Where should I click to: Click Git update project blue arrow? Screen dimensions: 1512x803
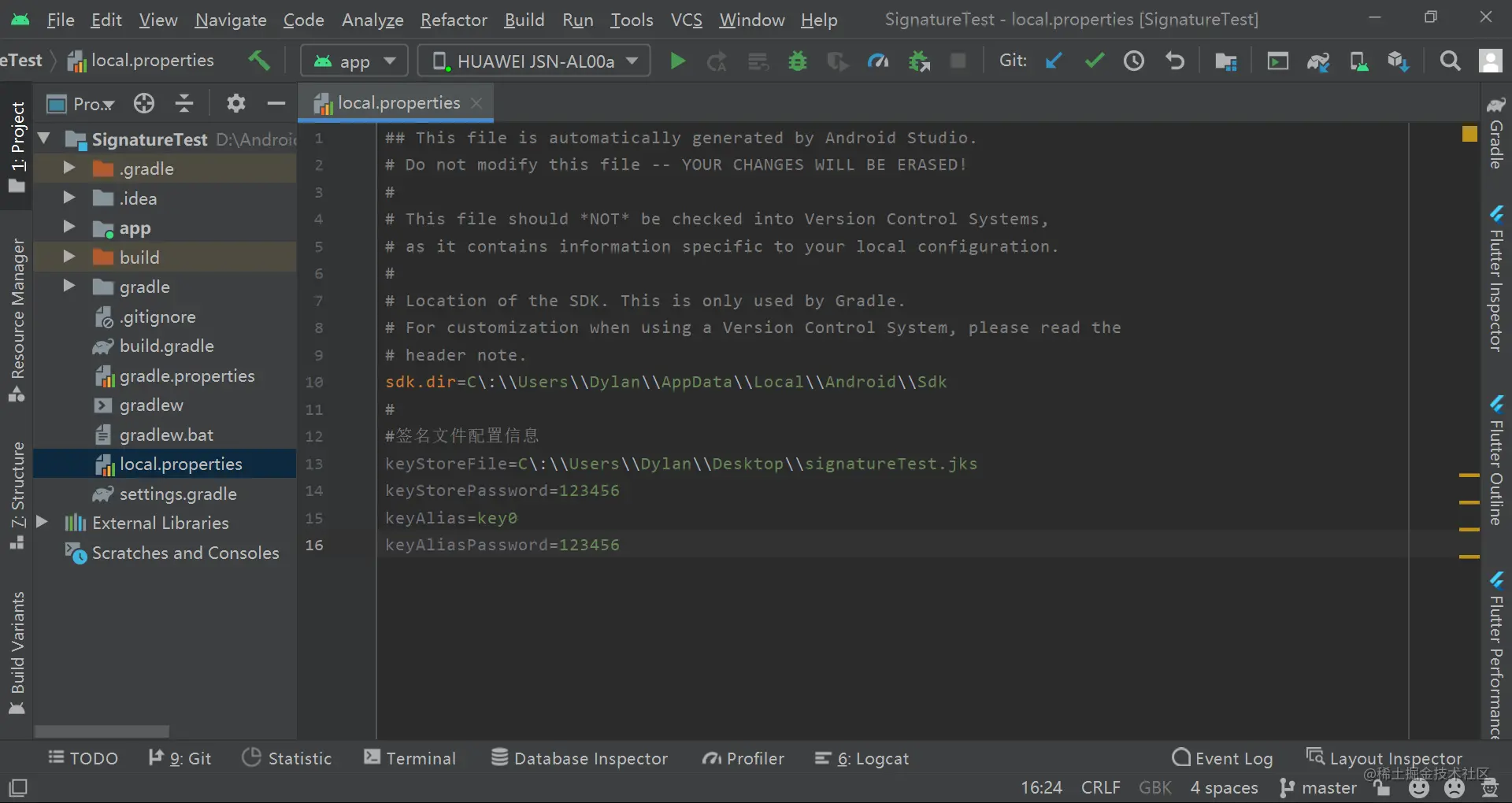click(1054, 61)
